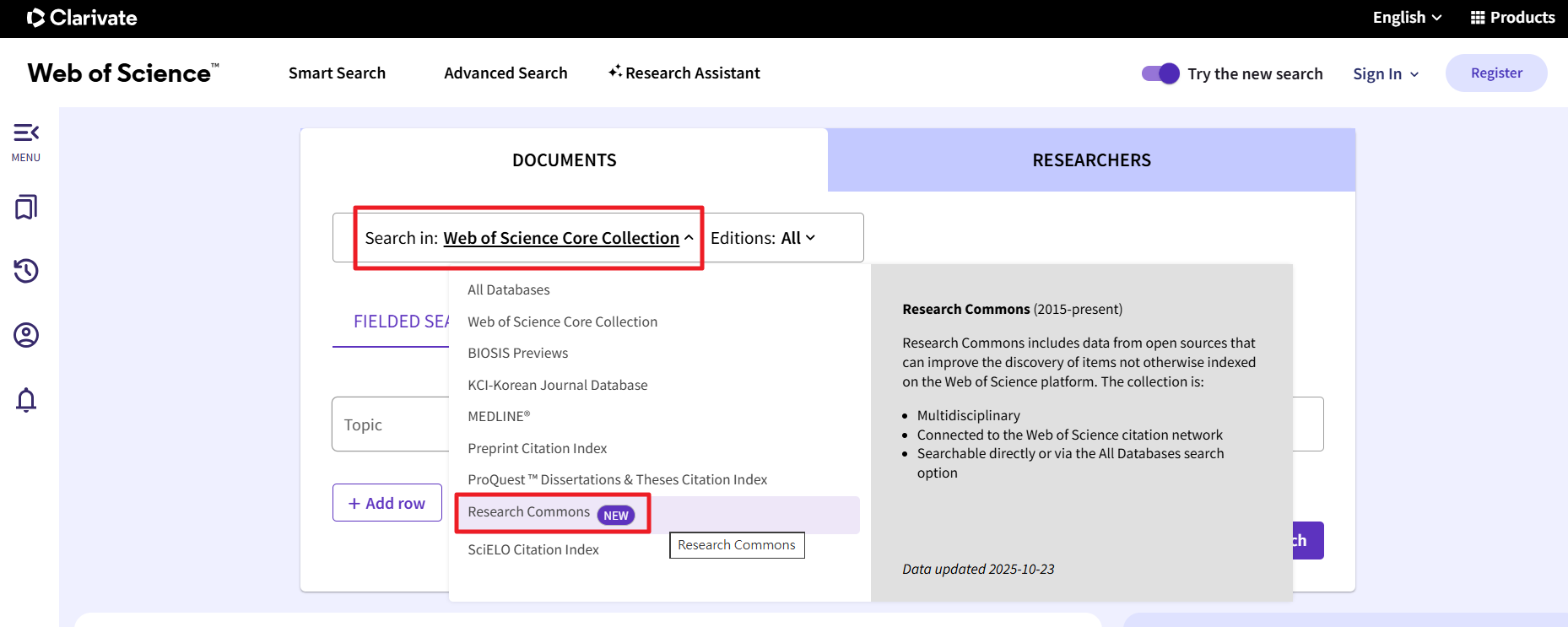1568x627 pixels.
Task: Switch to the RESEARCHERS tab
Action: pyautogui.click(x=1091, y=160)
